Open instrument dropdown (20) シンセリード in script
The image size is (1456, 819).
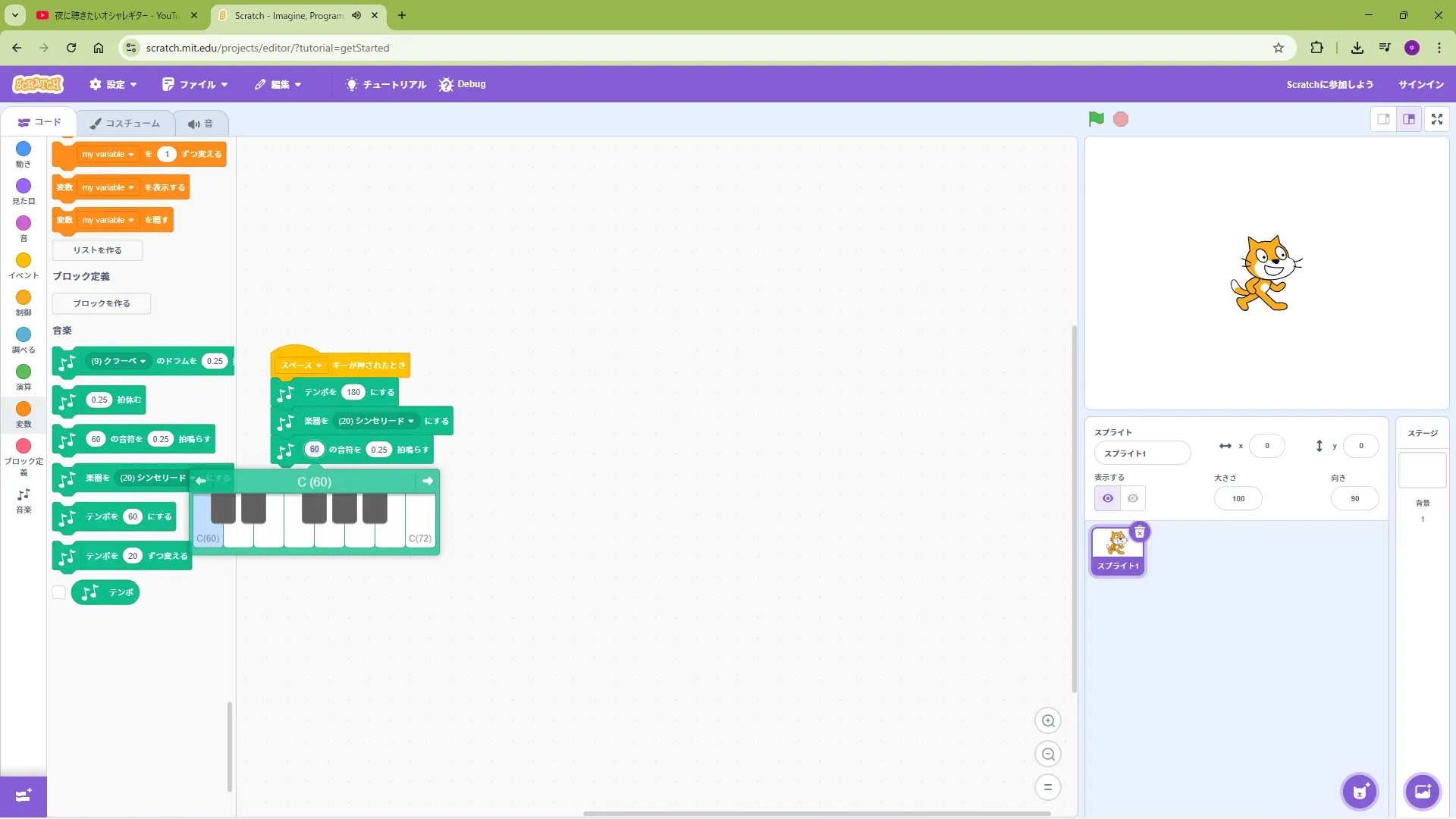tap(376, 421)
